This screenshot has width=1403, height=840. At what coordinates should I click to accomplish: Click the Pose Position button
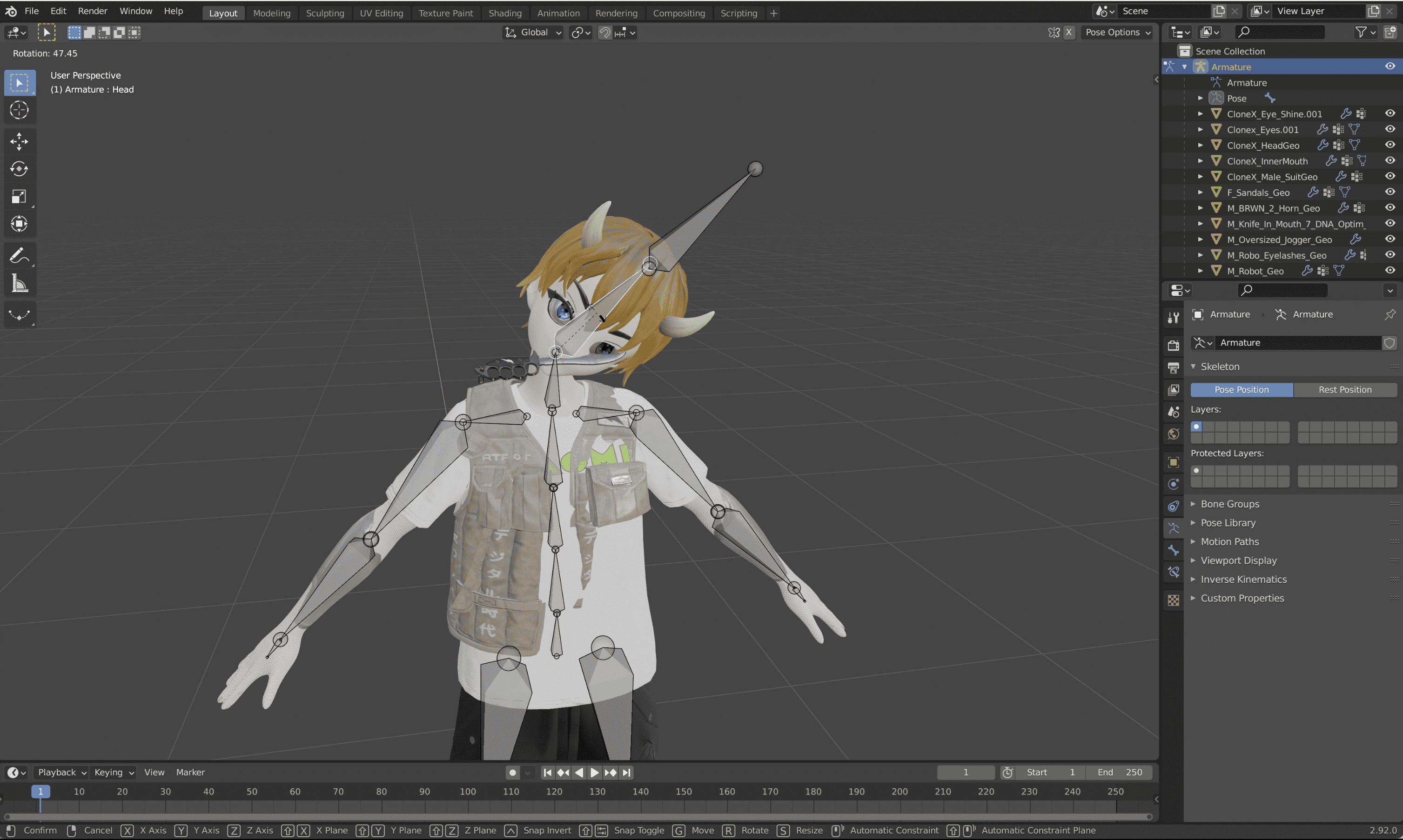pos(1241,389)
